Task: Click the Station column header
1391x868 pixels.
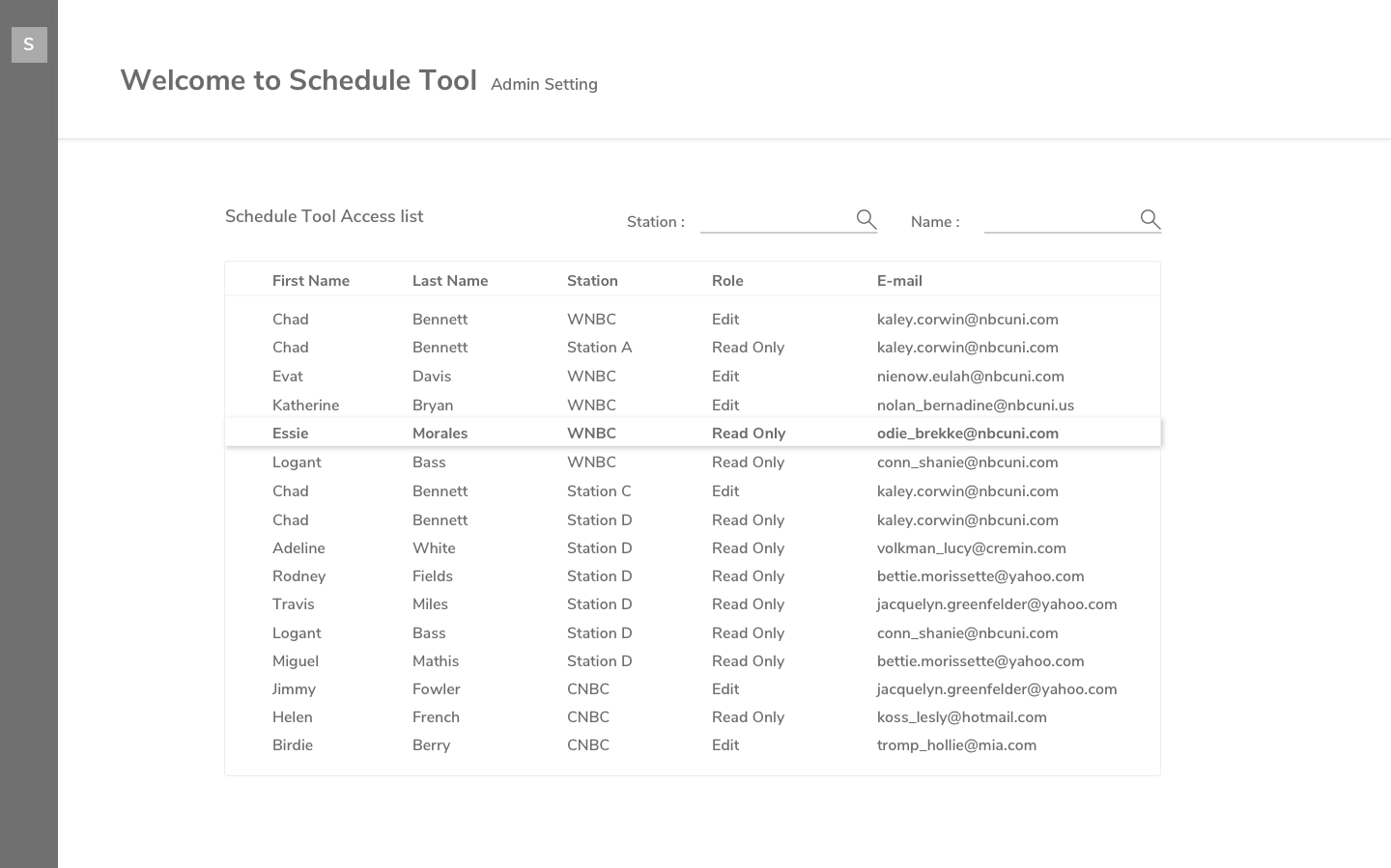Action: pos(591,281)
